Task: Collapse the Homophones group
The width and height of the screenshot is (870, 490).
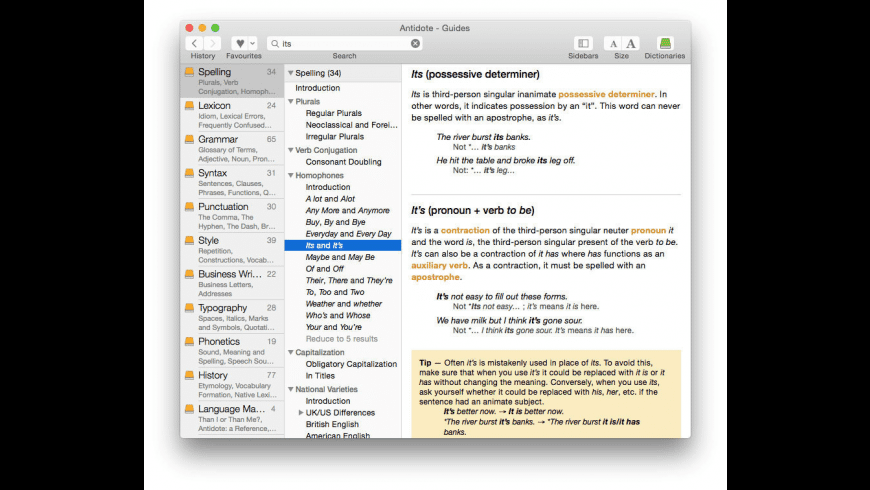Action: point(290,175)
